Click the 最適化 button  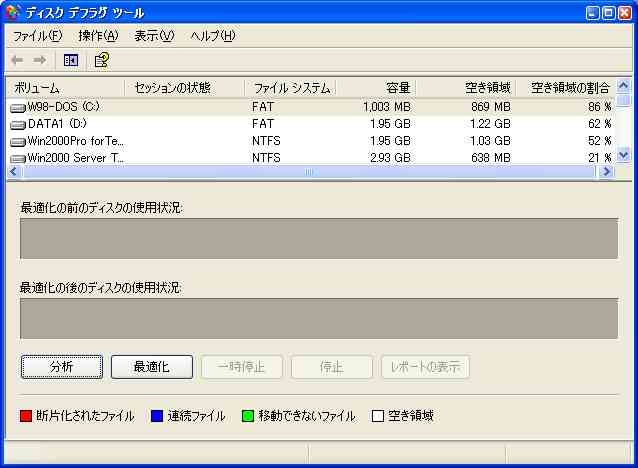(152, 367)
